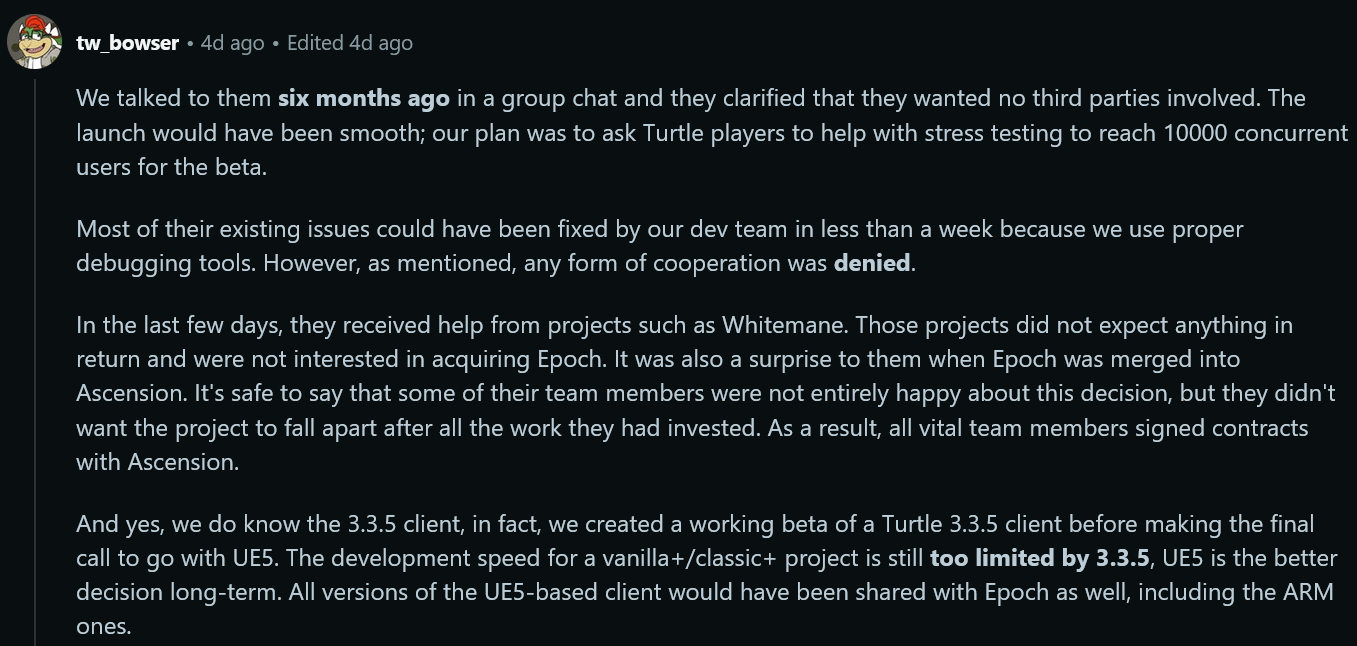Visit the tw_bowser user profile
Image resolution: width=1357 pixels, height=646 pixels.
[127, 43]
